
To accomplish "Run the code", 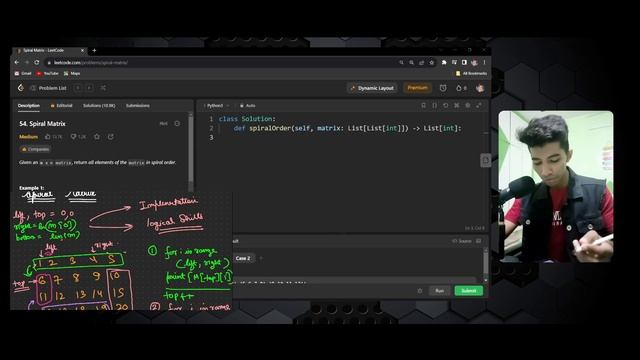I will (x=439, y=291).
